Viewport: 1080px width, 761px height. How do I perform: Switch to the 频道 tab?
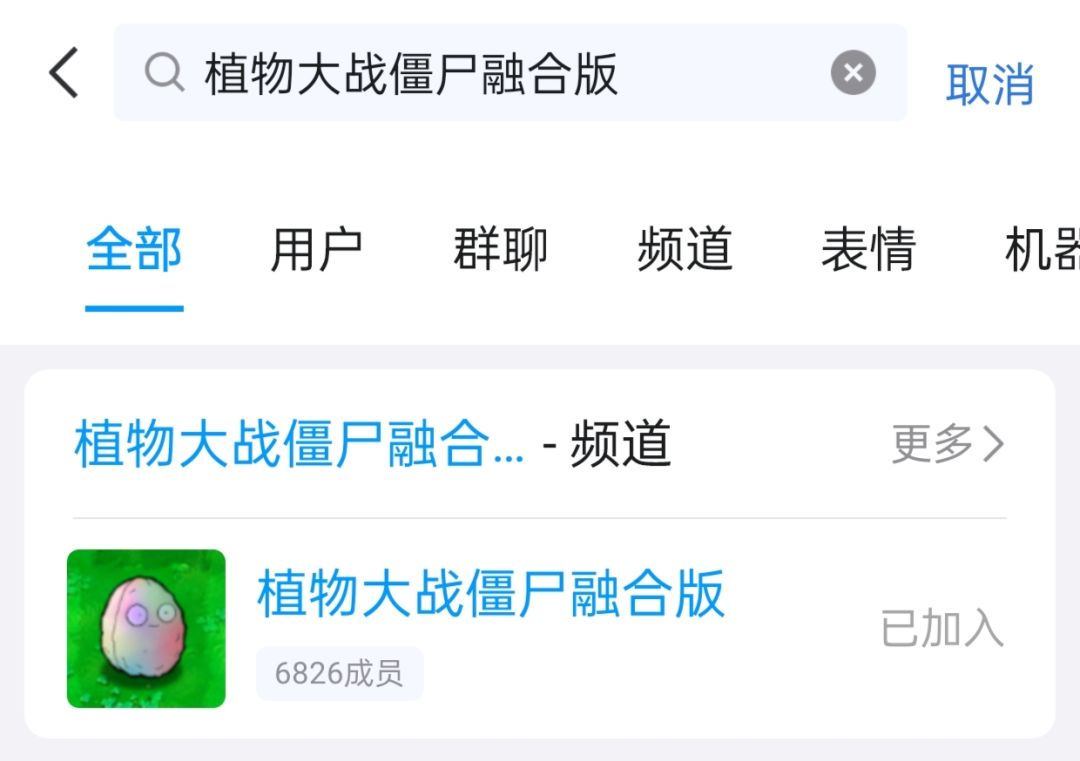click(685, 249)
